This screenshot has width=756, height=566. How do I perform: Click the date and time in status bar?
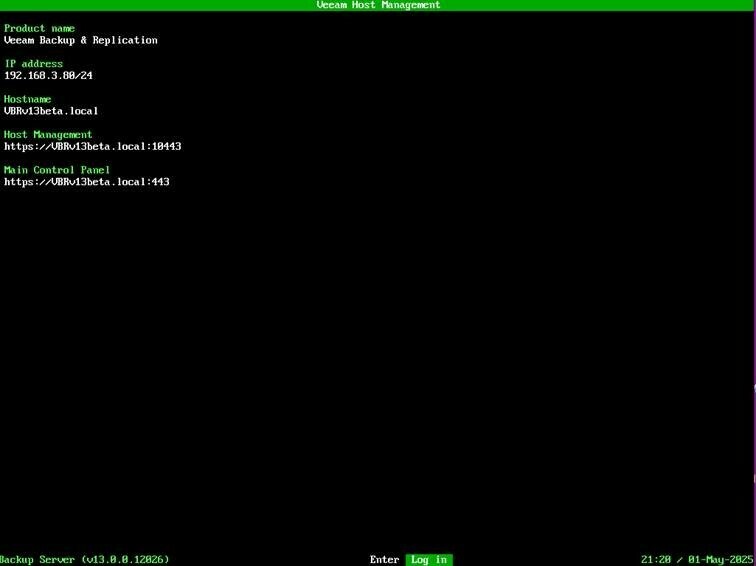[697, 560]
